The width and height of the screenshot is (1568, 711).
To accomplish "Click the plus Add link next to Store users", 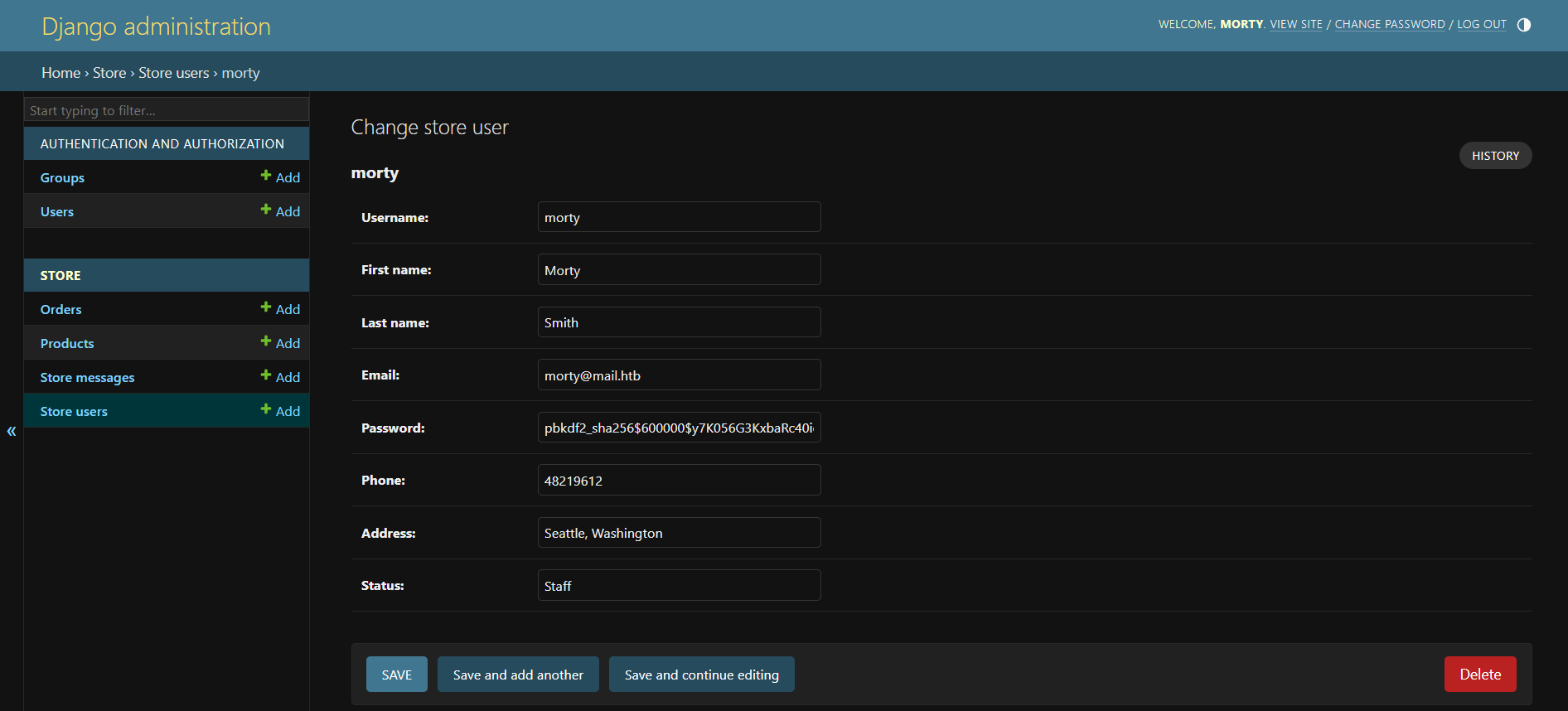I will pyautogui.click(x=280, y=411).
